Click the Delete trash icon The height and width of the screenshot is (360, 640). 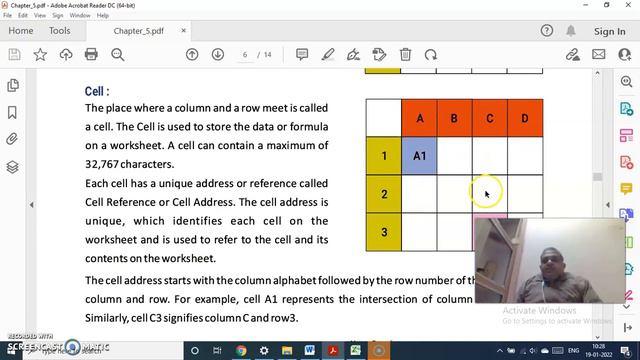click(405, 55)
